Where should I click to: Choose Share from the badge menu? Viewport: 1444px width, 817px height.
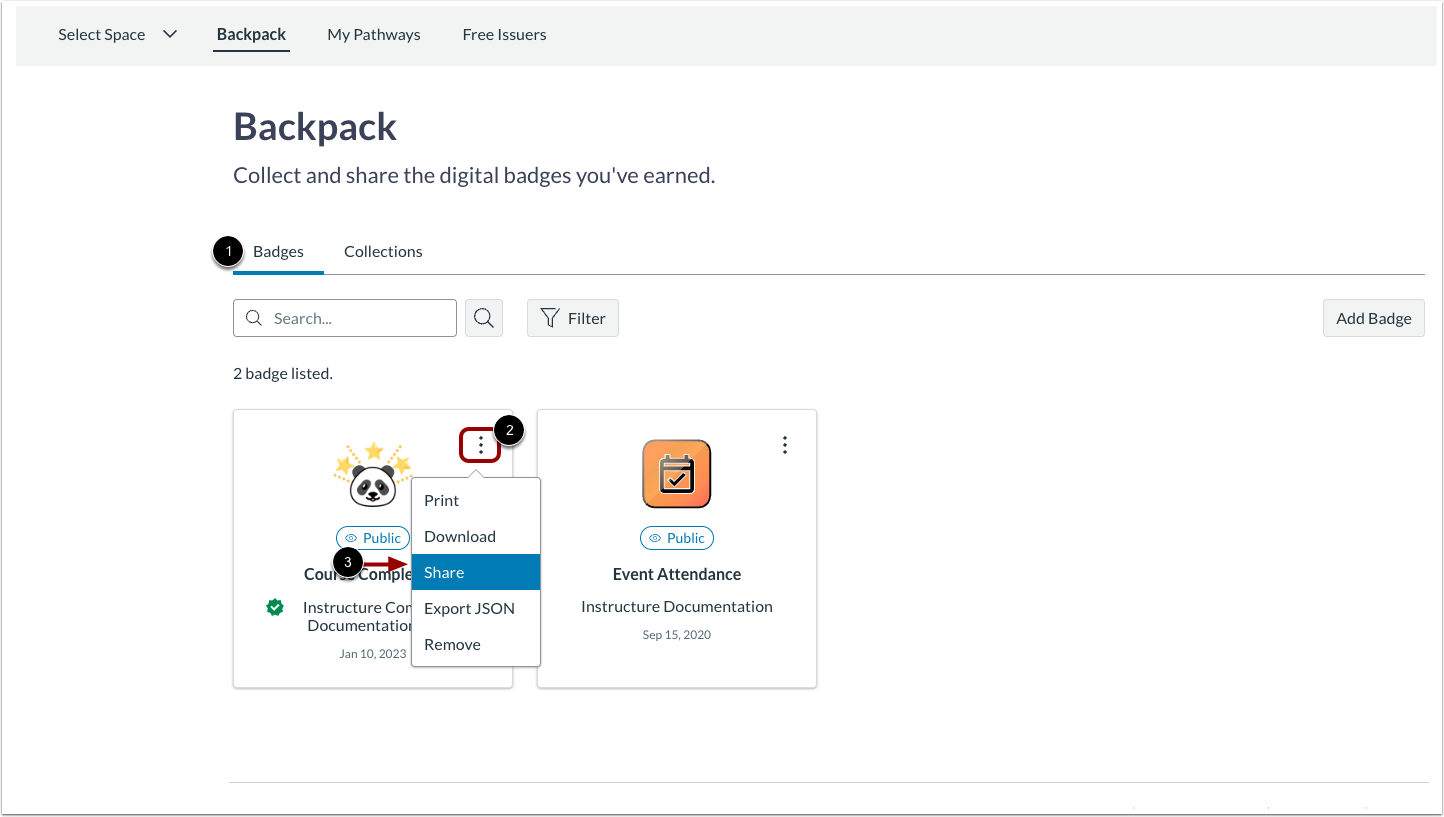[x=476, y=572]
